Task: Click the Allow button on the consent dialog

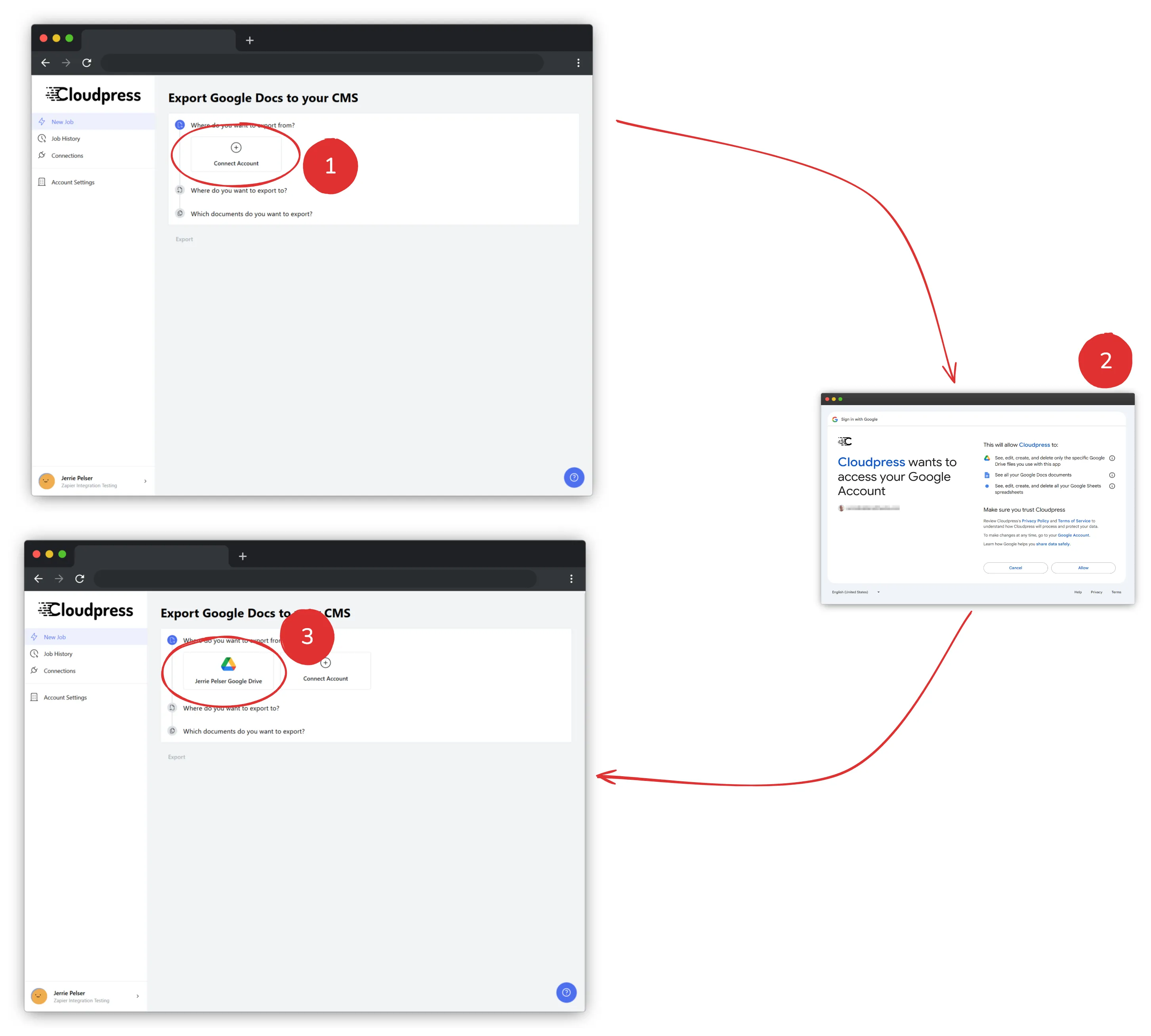Action: point(1083,568)
